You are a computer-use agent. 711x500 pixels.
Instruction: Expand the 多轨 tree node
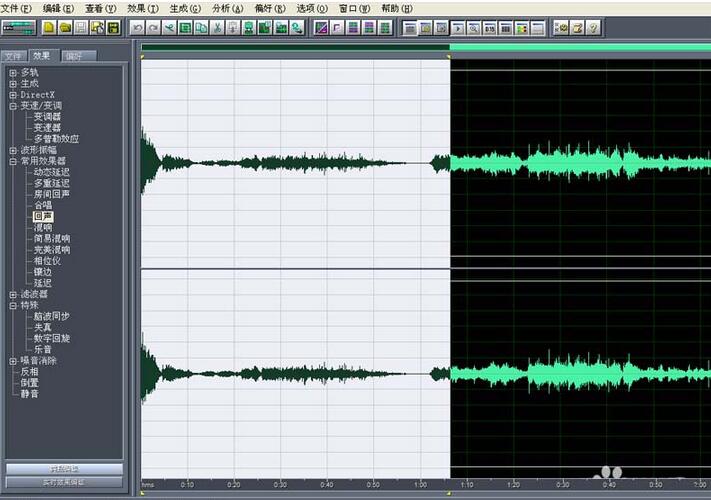click(x=13, y=72)
